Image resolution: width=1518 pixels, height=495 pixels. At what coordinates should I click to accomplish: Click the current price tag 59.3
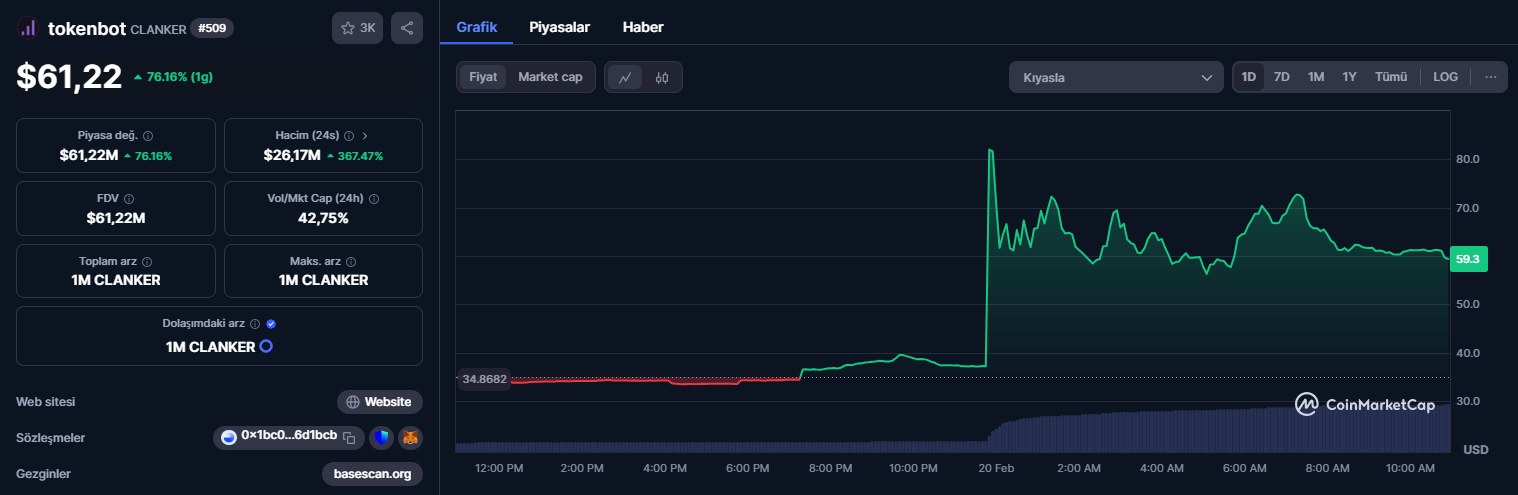[1468, 258]
